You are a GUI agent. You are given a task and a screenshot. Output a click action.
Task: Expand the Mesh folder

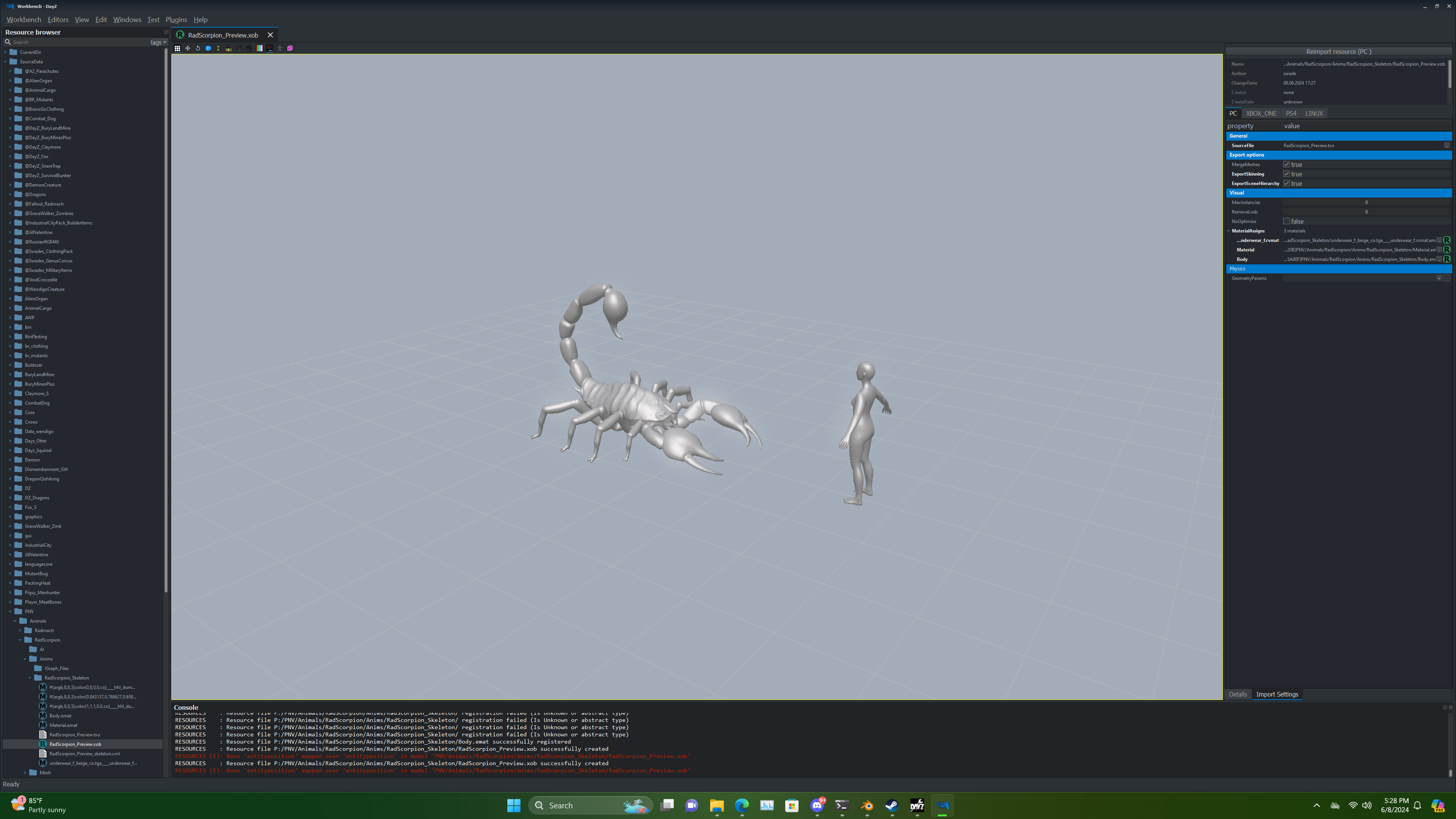click(x=25, y=772)
